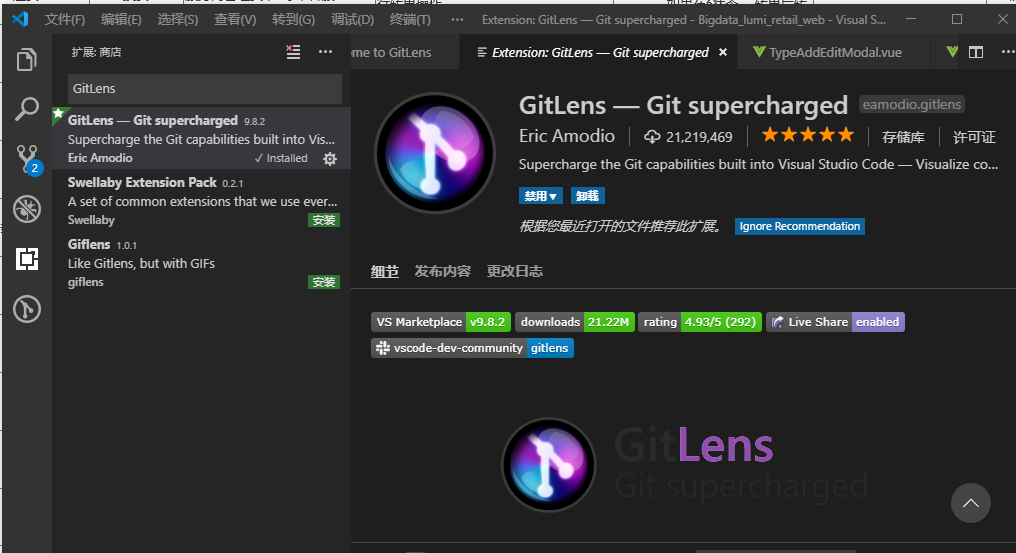Open the 调试(D) menu

point(352,19)
